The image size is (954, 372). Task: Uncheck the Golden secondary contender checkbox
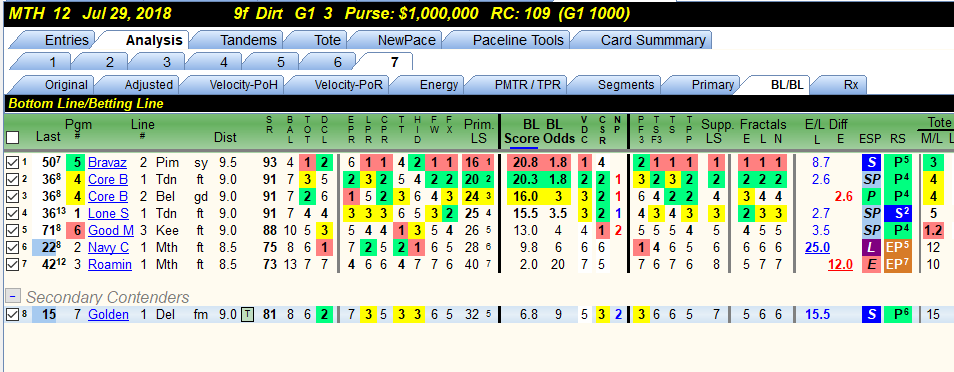pyautogui.click(x=12, y=315)
